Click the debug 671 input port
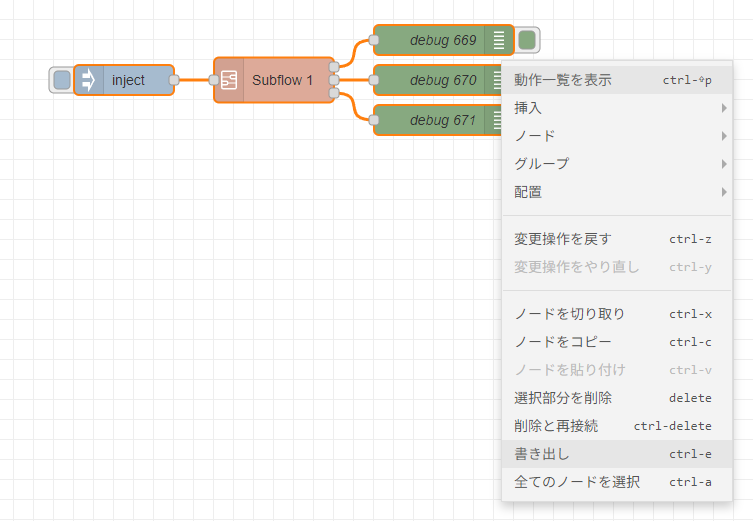The image size is (753, 521). (x=374, y=120)
